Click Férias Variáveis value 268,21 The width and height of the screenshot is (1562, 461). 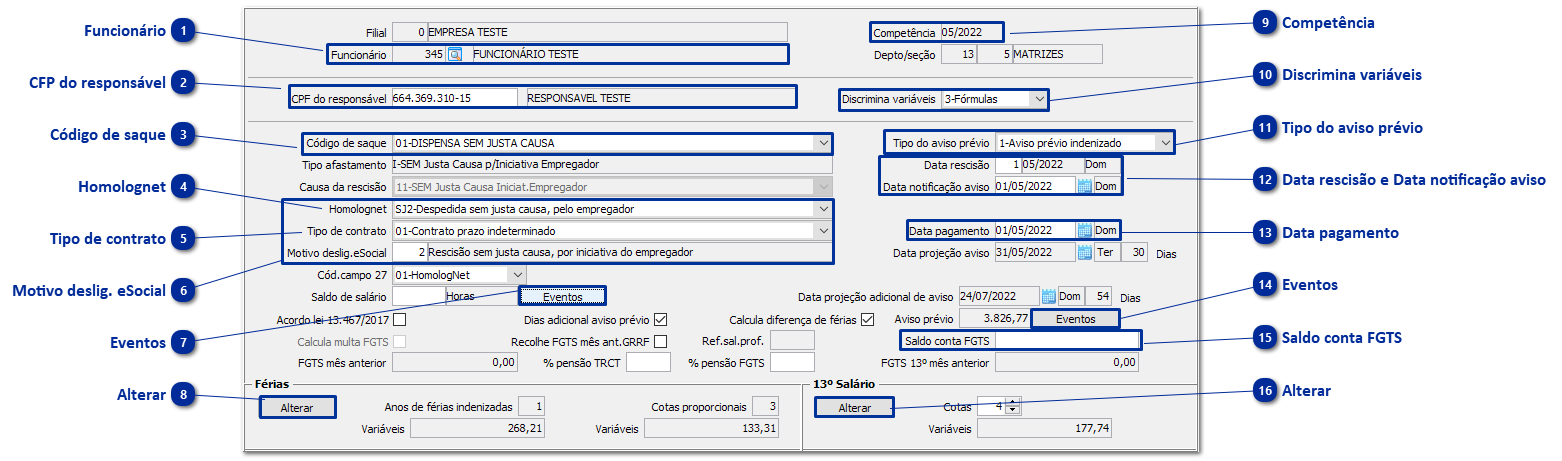coord(478,428)
